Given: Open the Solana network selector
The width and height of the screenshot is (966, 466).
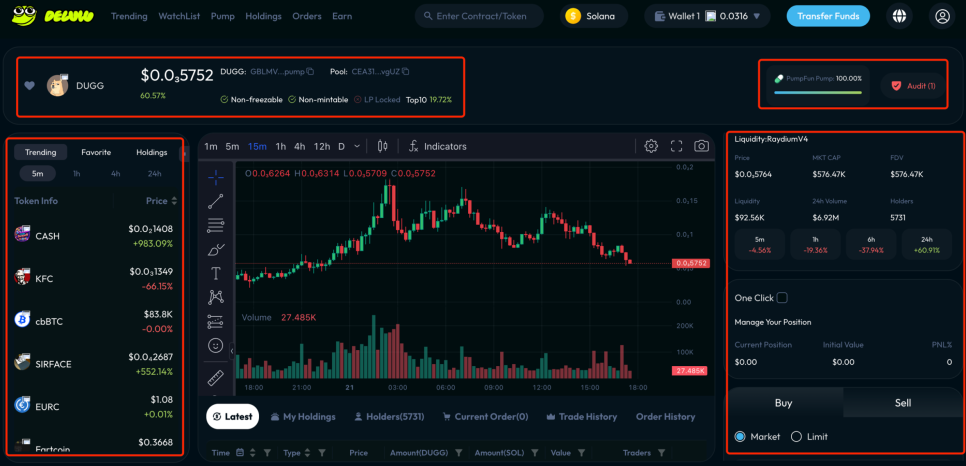Looking at the screenshot, I should tap(594, 17).
